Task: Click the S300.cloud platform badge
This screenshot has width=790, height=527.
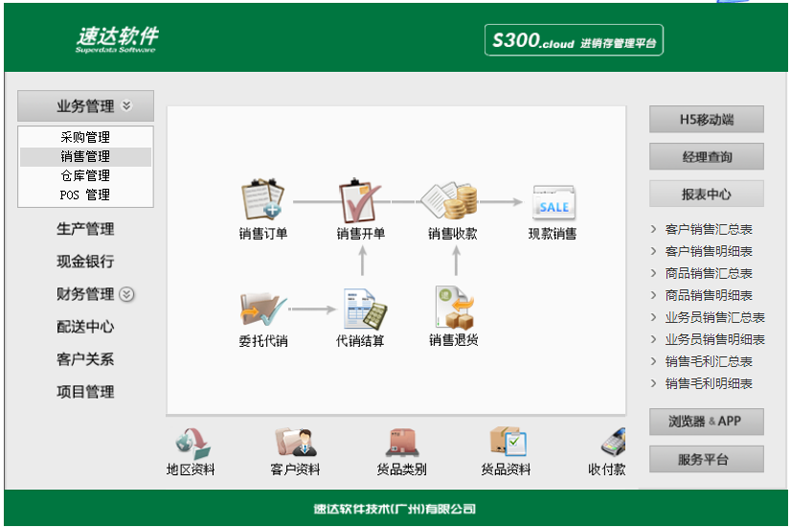Action: click(574, 40)
